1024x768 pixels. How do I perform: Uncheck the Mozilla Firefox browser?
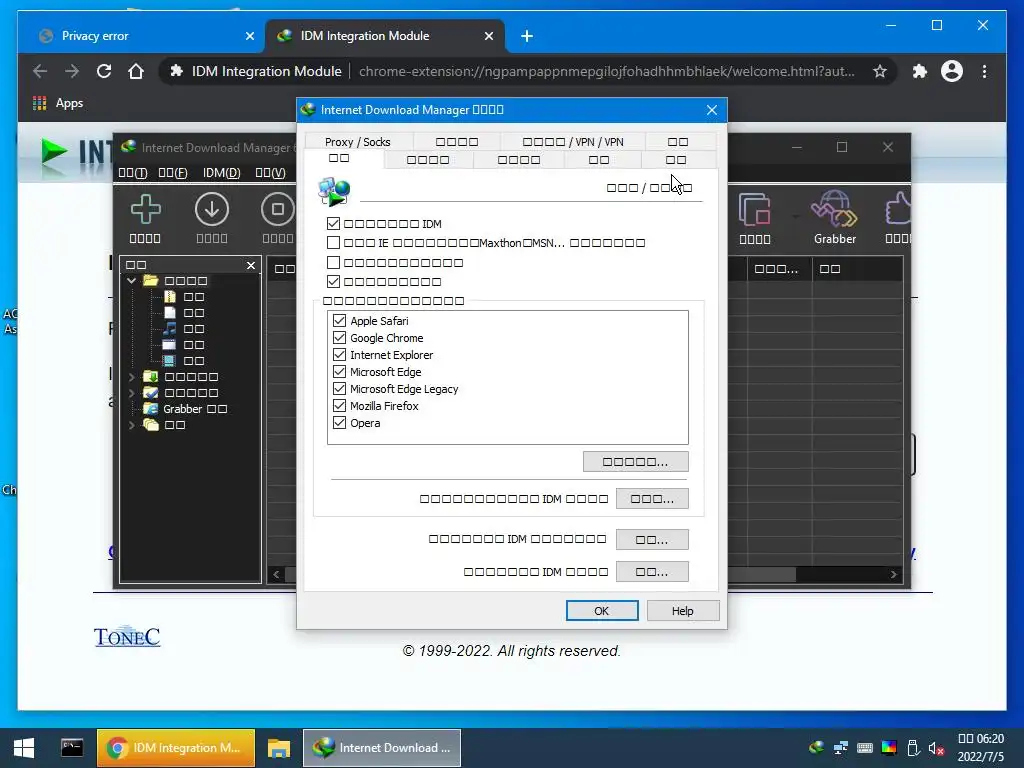click(x=340, y=406)
